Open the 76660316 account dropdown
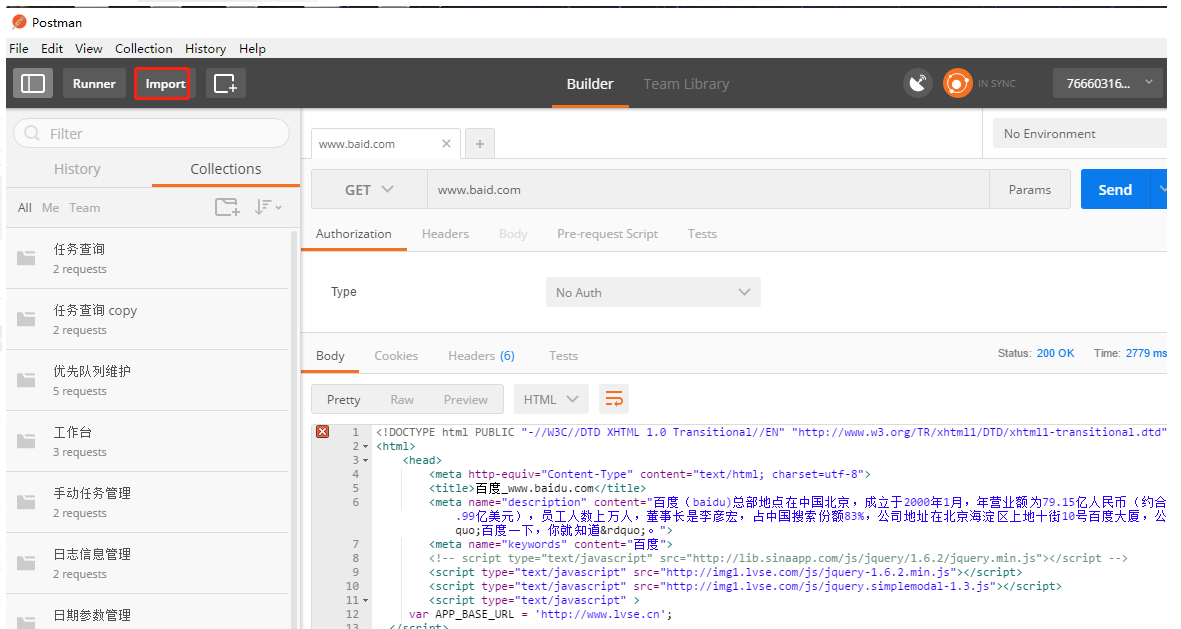The image size is (1181, 629). [1109, 84]
